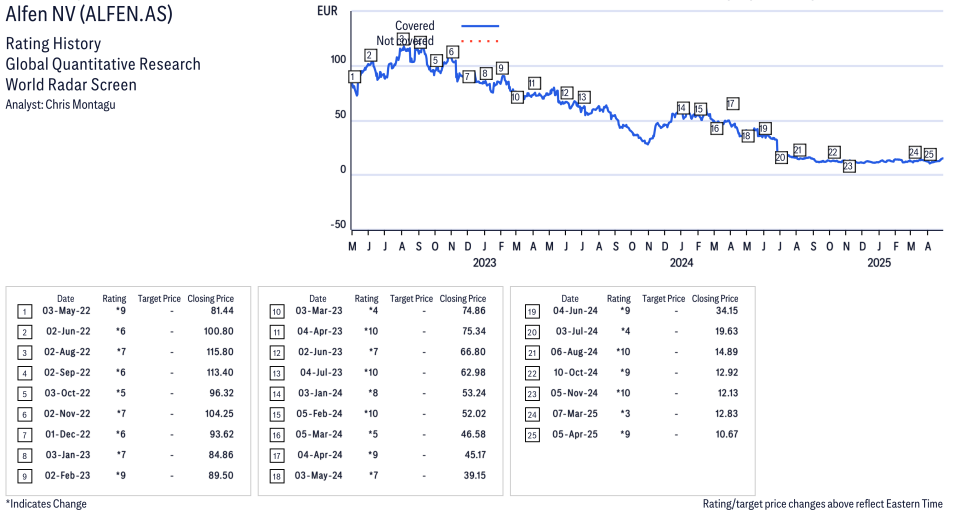
Task: Click chart marker 14 near January 2024
Action: [683, 108]
